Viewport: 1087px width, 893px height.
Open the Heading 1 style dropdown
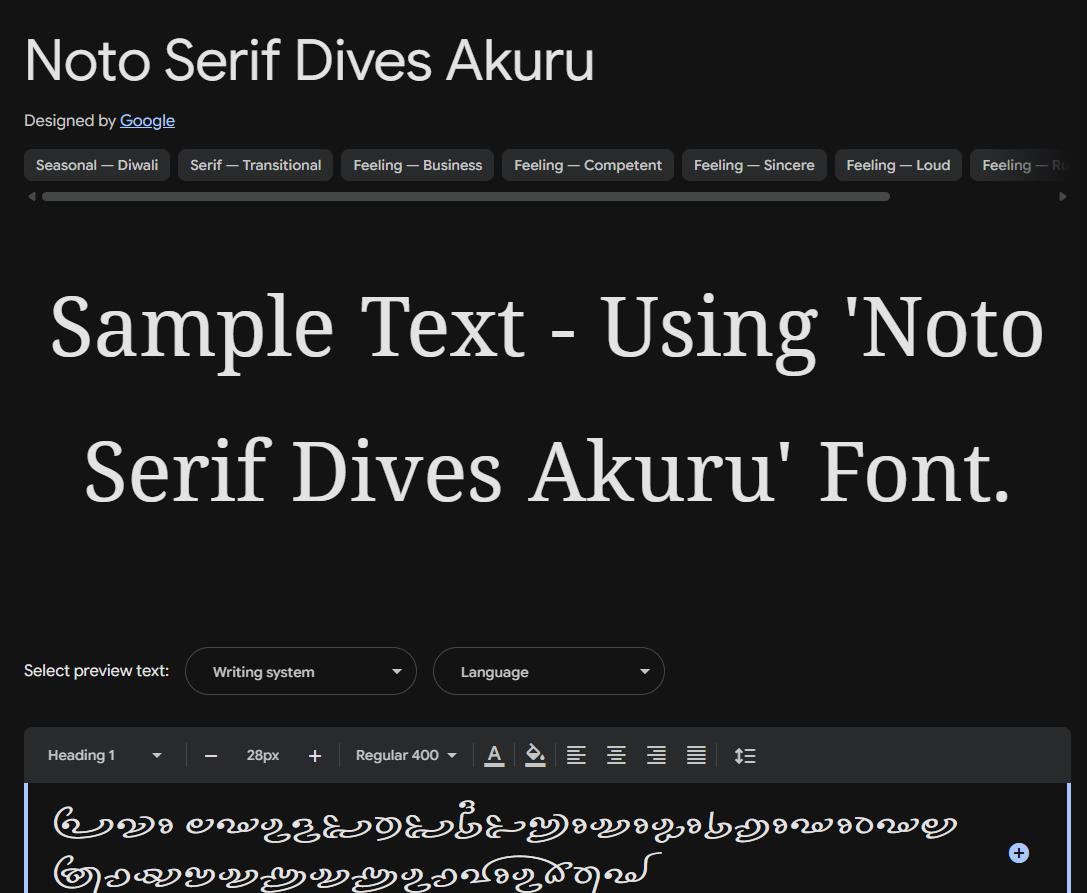pos(105,755)
